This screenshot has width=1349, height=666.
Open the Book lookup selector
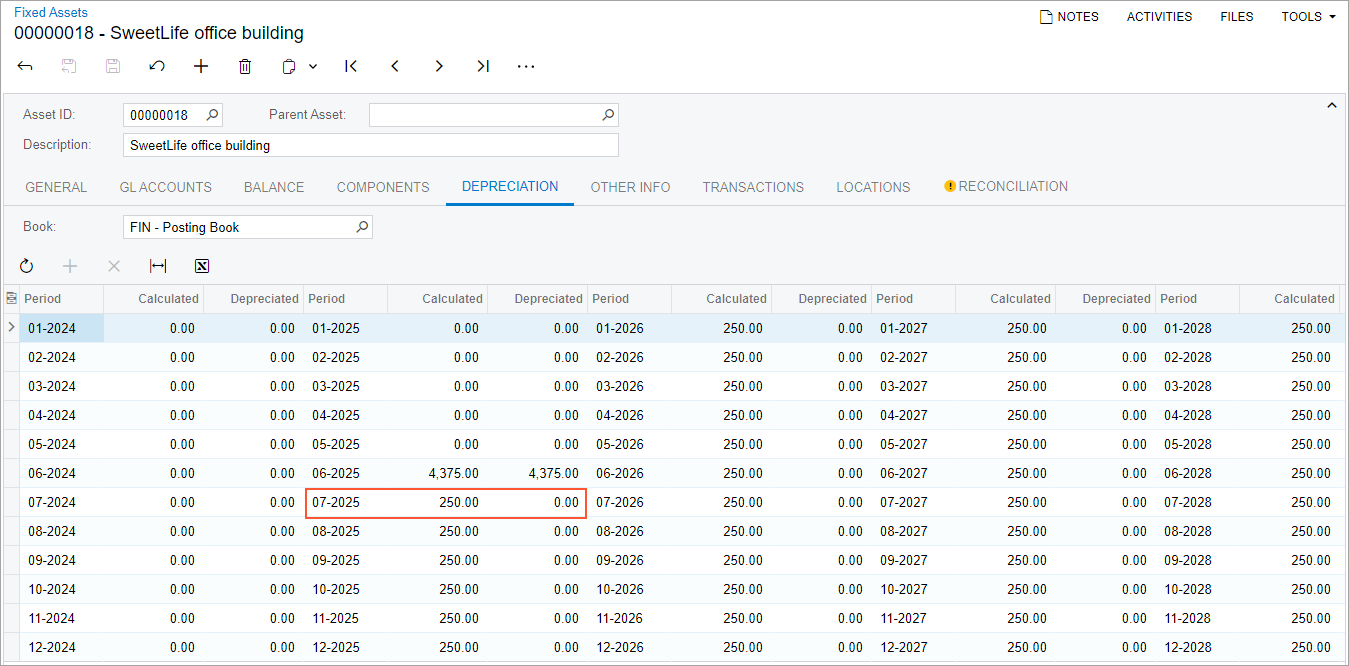click(363, 227)
